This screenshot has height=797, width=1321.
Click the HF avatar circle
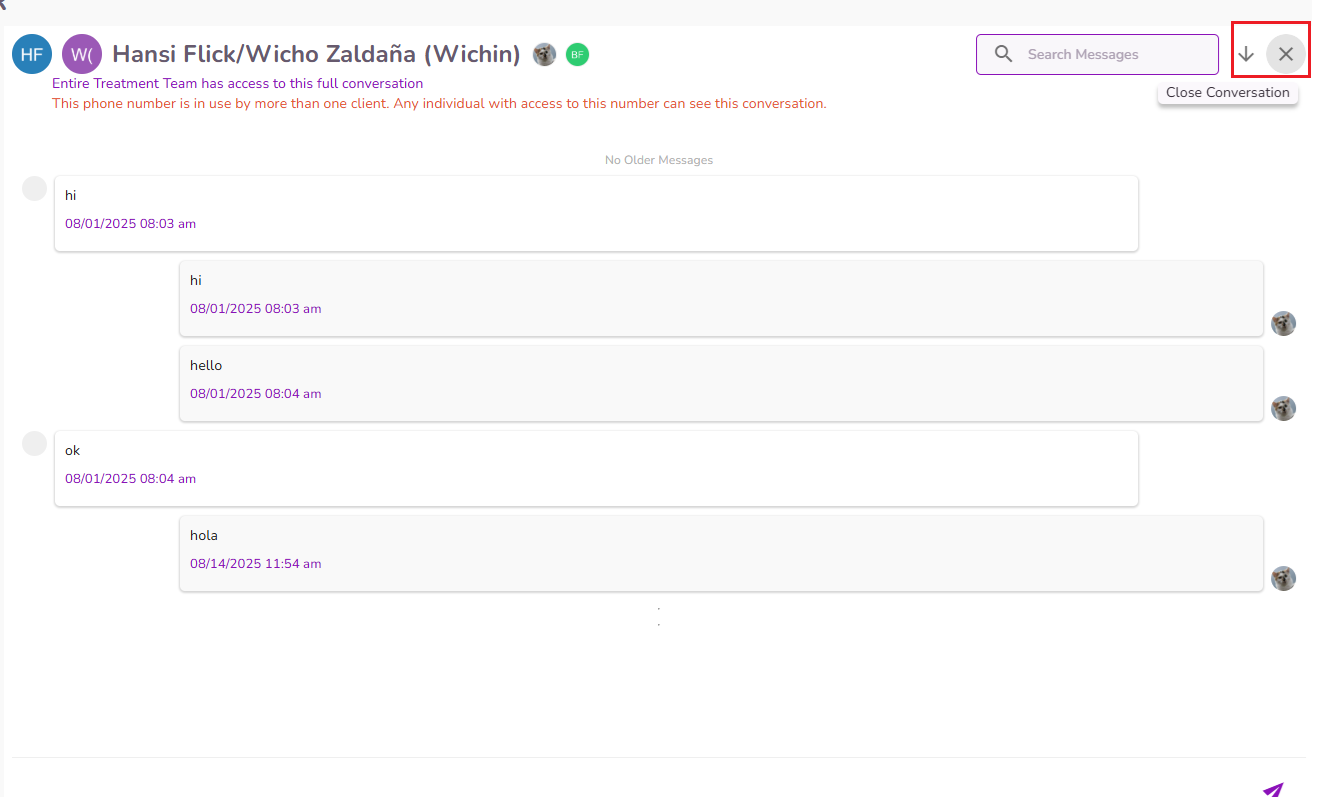32,54
